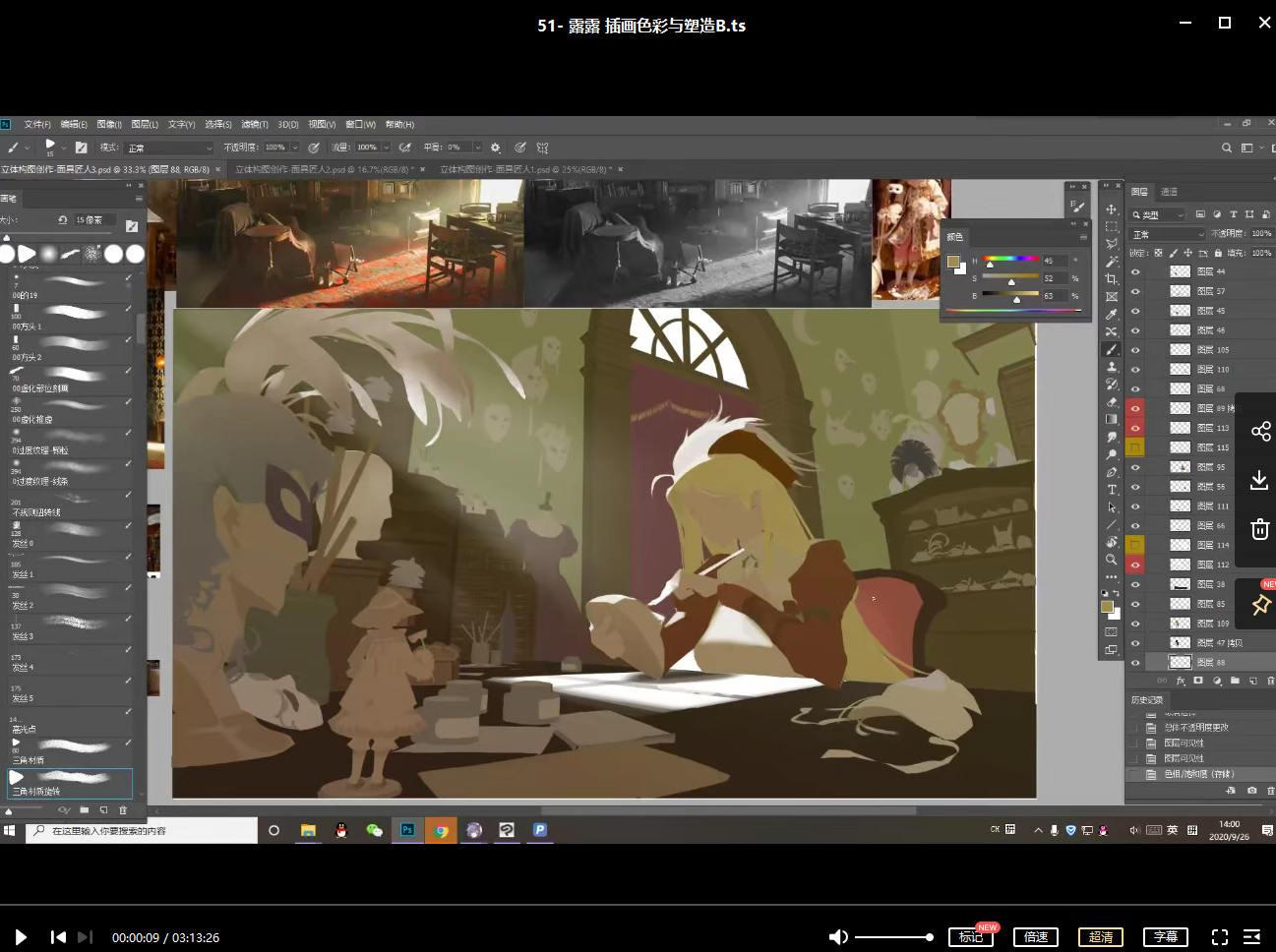Select the Magic Wand tool
The width and height of the screenshot is (1276, 952).
click(x=1112, y=262)
